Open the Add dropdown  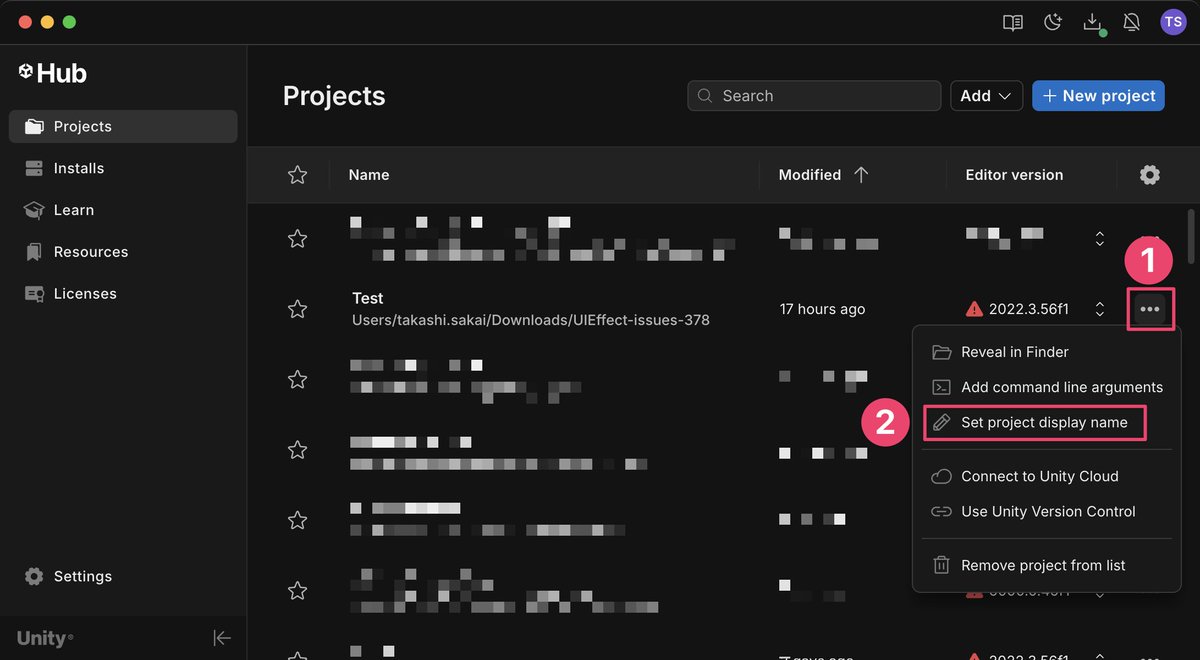click(986, 96)
